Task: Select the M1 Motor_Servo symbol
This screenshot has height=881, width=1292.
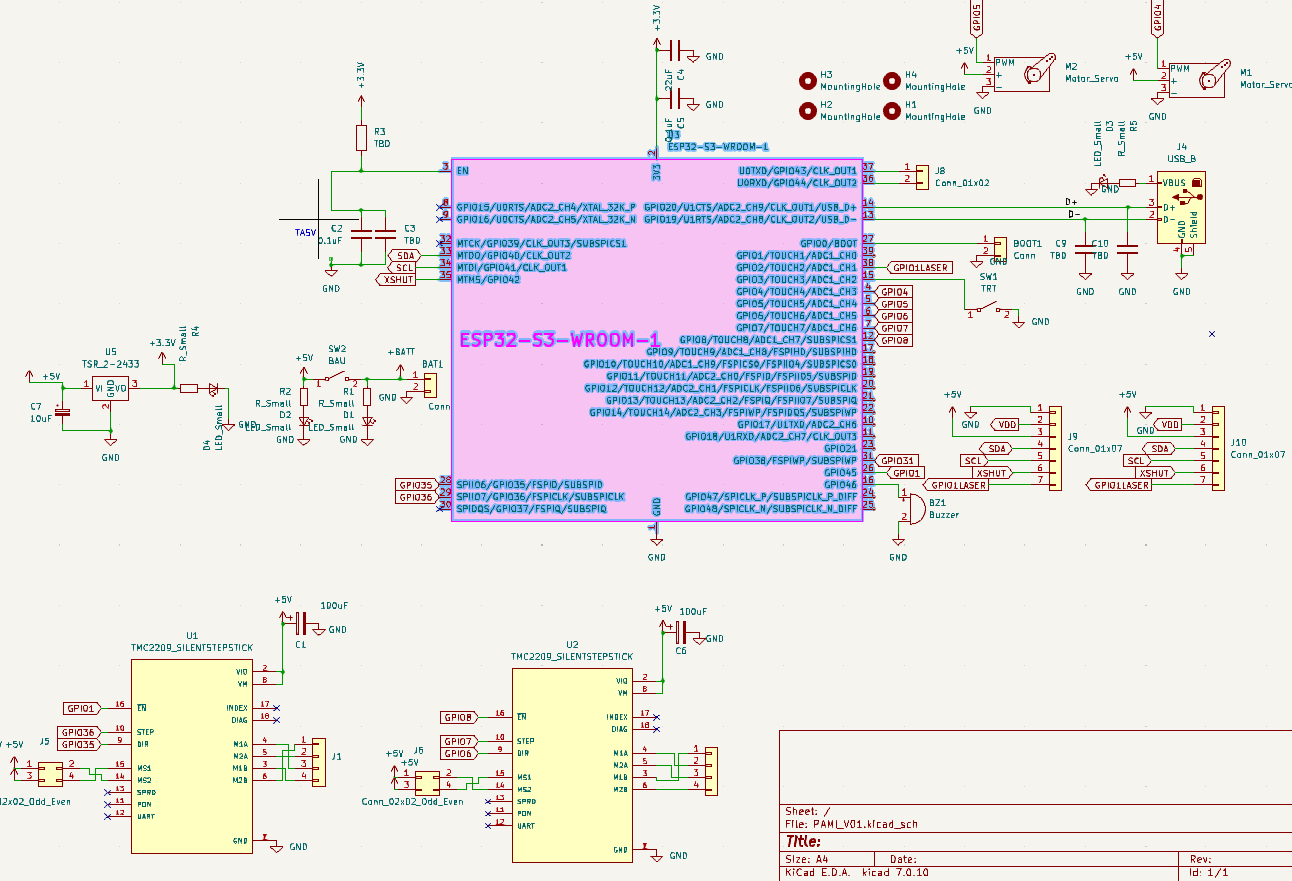Action: pyautogui.click(x=1199, y=78)
